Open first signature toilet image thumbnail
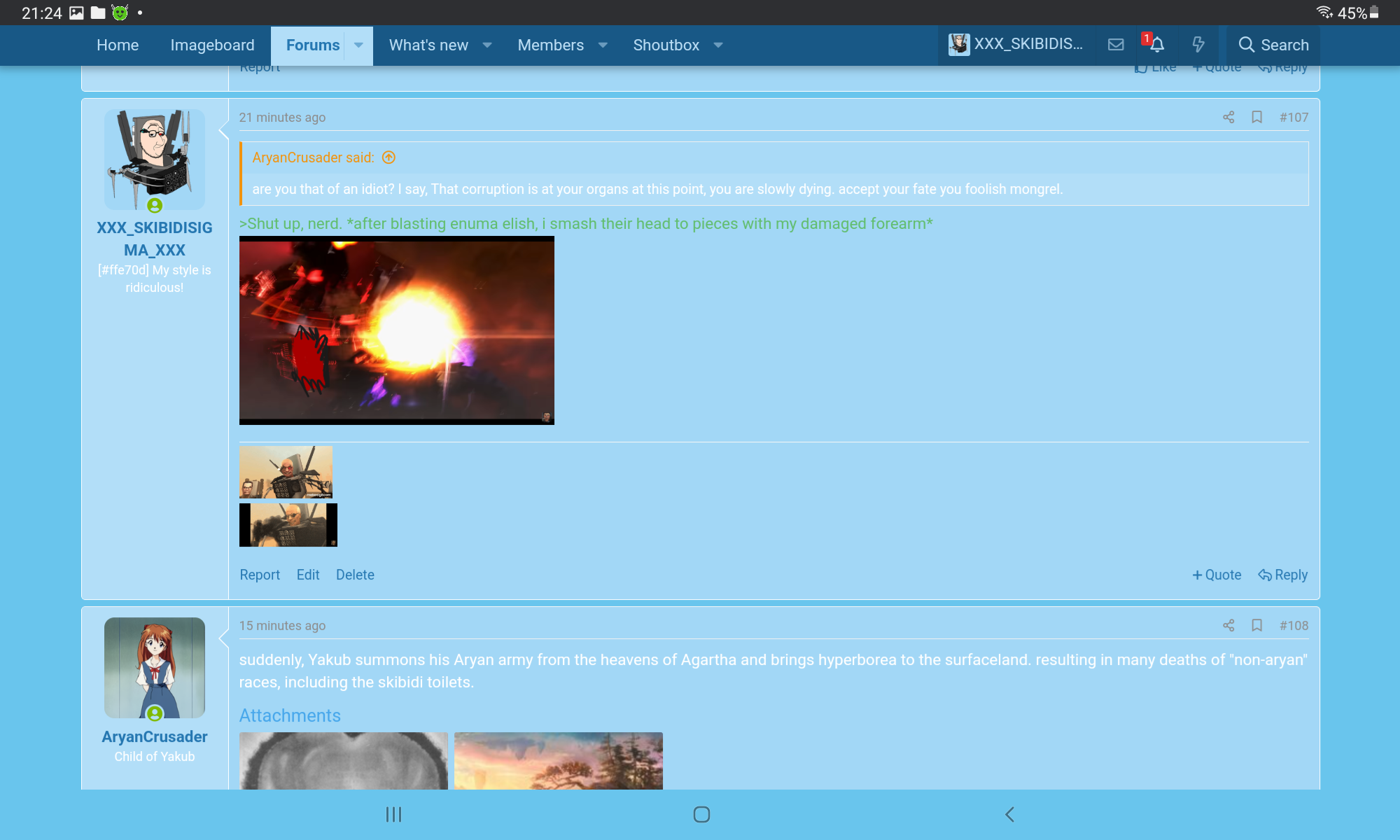Screen dimensions: 1400x840 286,472
